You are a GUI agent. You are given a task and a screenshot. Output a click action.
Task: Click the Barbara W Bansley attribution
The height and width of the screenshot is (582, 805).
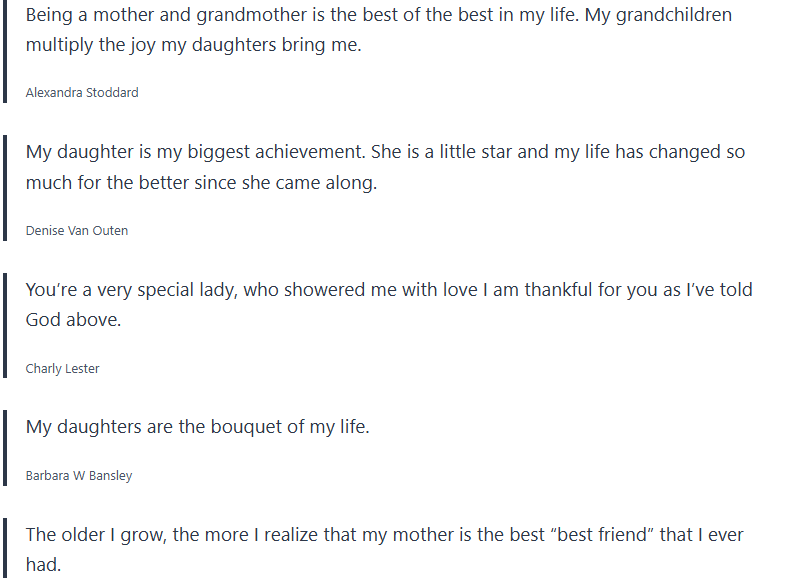79,476
